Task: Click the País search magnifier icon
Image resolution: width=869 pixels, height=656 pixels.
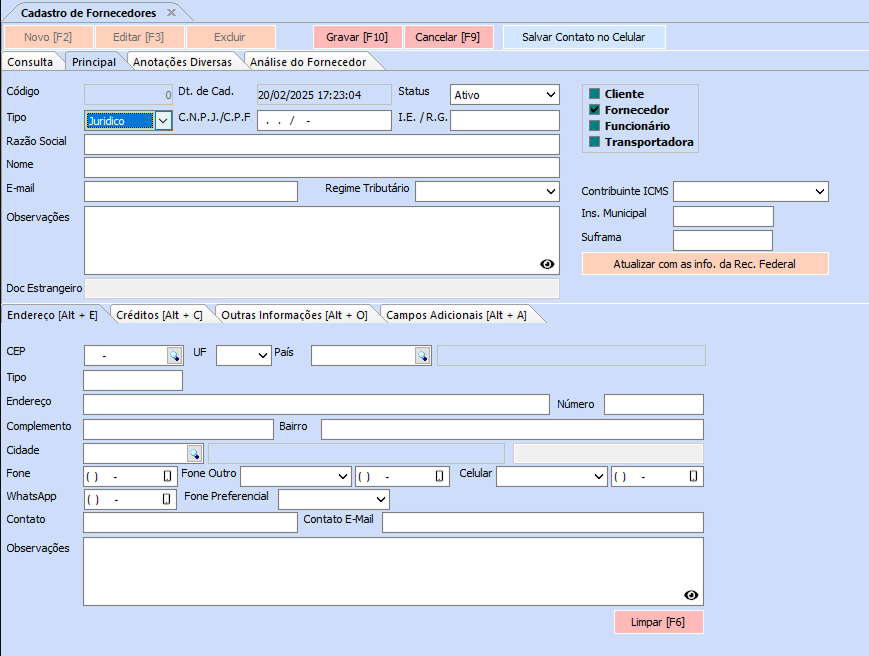Action: click(423, 356)
